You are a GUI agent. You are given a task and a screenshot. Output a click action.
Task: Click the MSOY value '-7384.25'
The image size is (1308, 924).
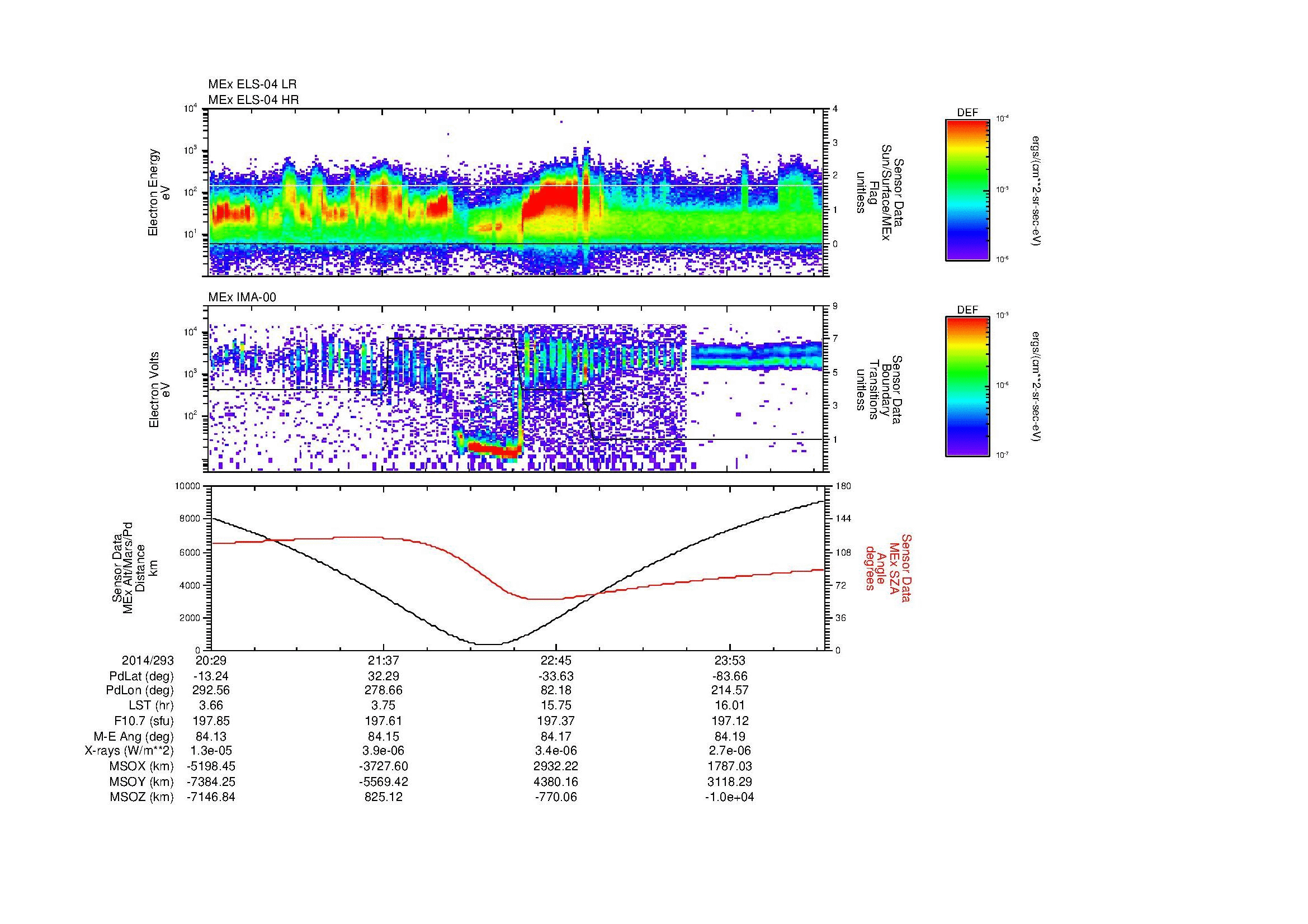(x=211, y=782)
